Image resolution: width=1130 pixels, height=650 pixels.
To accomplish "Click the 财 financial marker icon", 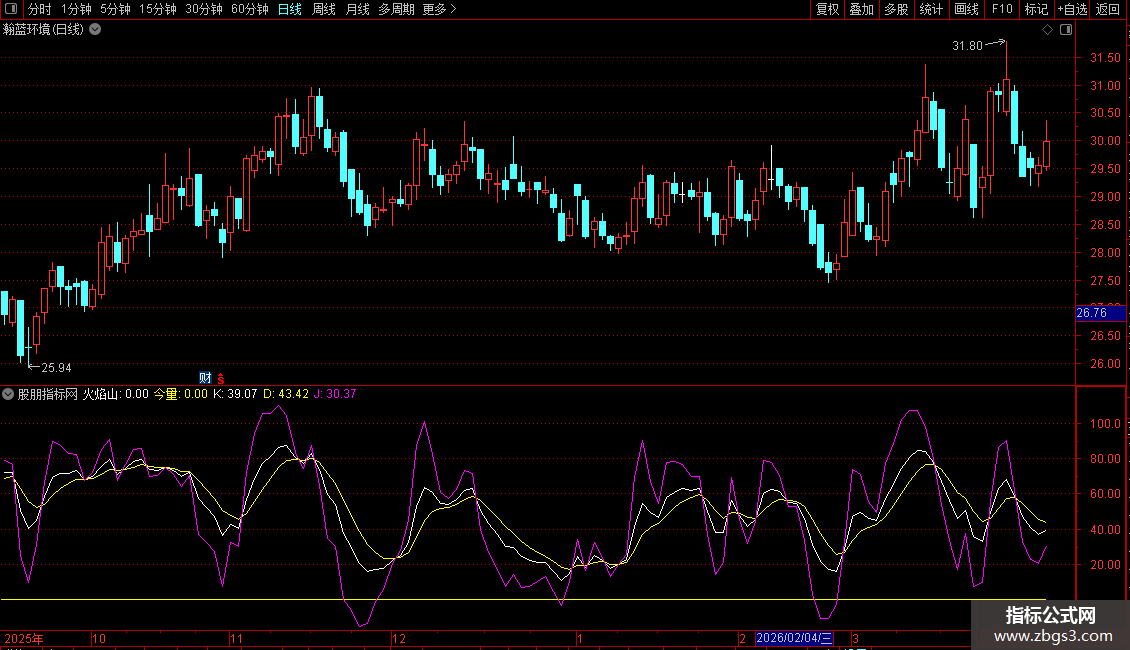I will click(205, 377).
